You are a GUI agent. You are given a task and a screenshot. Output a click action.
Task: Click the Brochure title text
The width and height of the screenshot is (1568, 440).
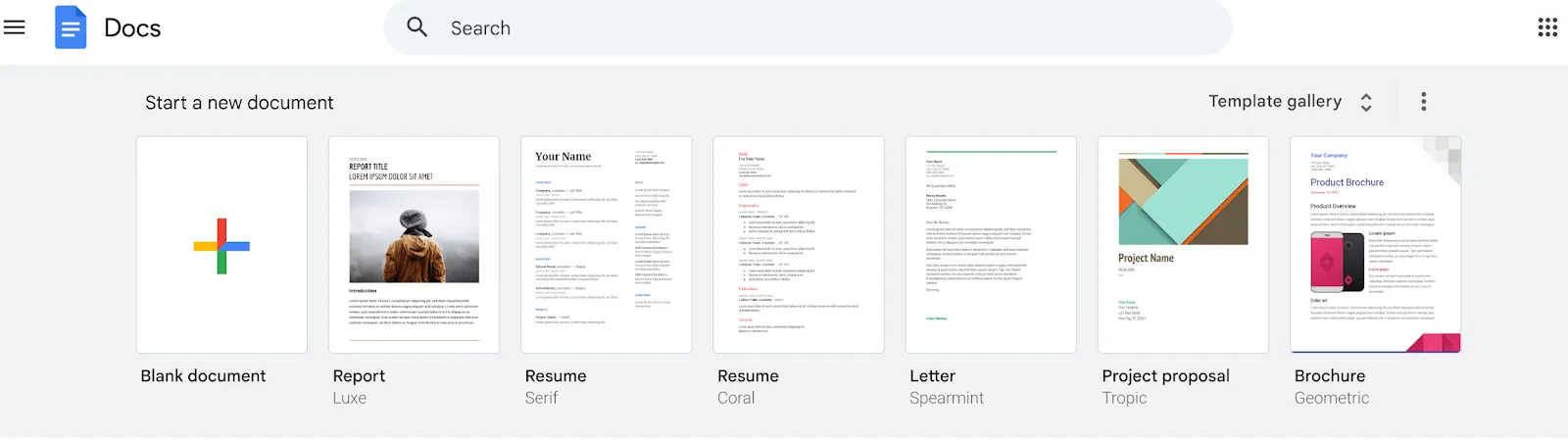tap(1330, 376)
